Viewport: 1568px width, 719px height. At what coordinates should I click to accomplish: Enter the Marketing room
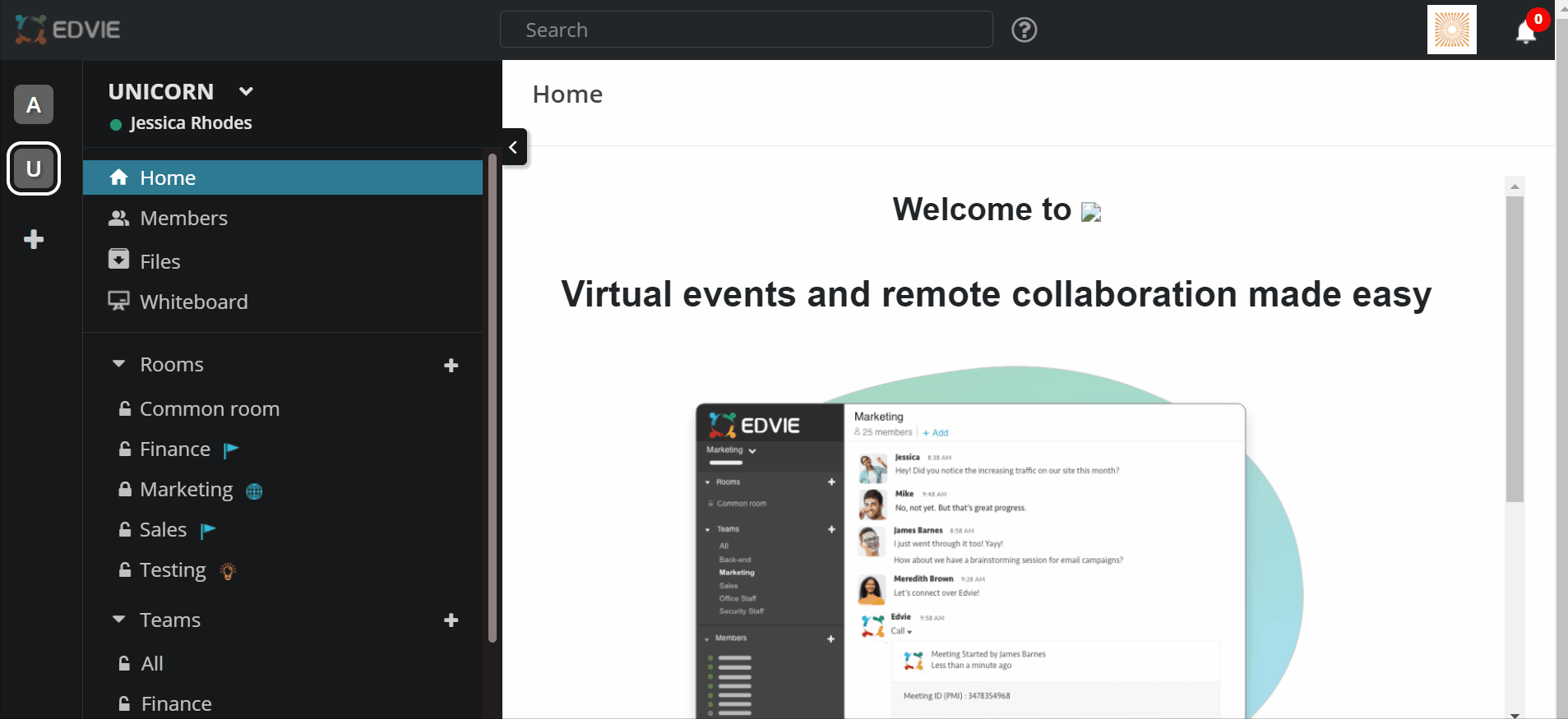point(186,490)
